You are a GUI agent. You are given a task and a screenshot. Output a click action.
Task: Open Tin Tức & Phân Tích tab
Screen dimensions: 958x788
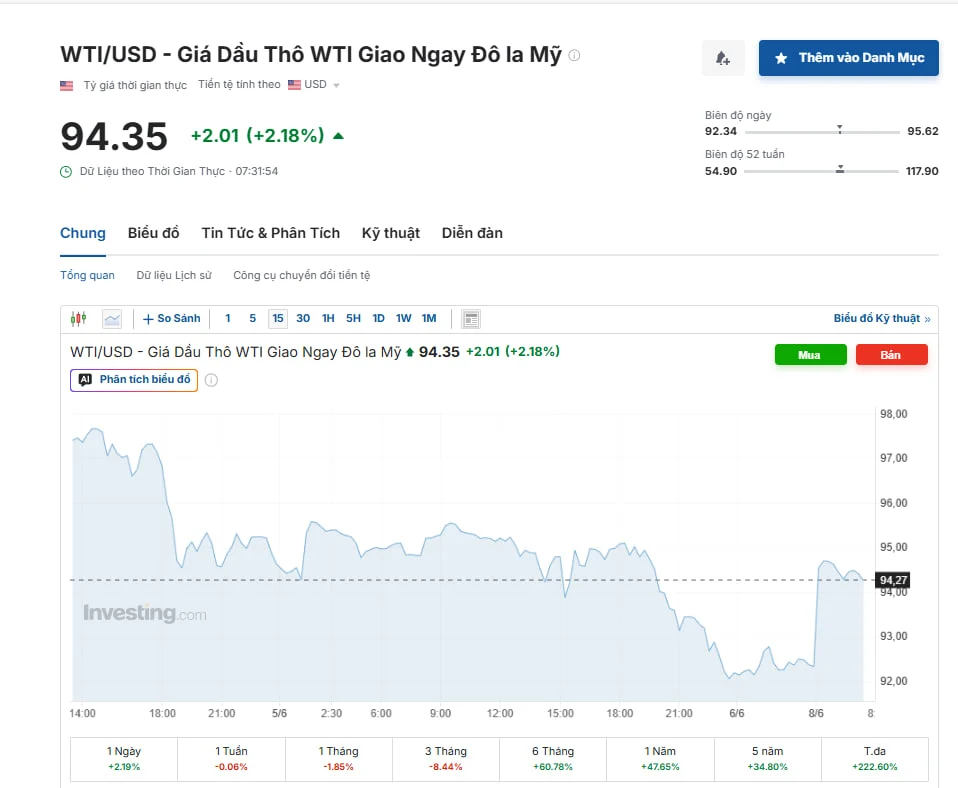click(271, 233)
